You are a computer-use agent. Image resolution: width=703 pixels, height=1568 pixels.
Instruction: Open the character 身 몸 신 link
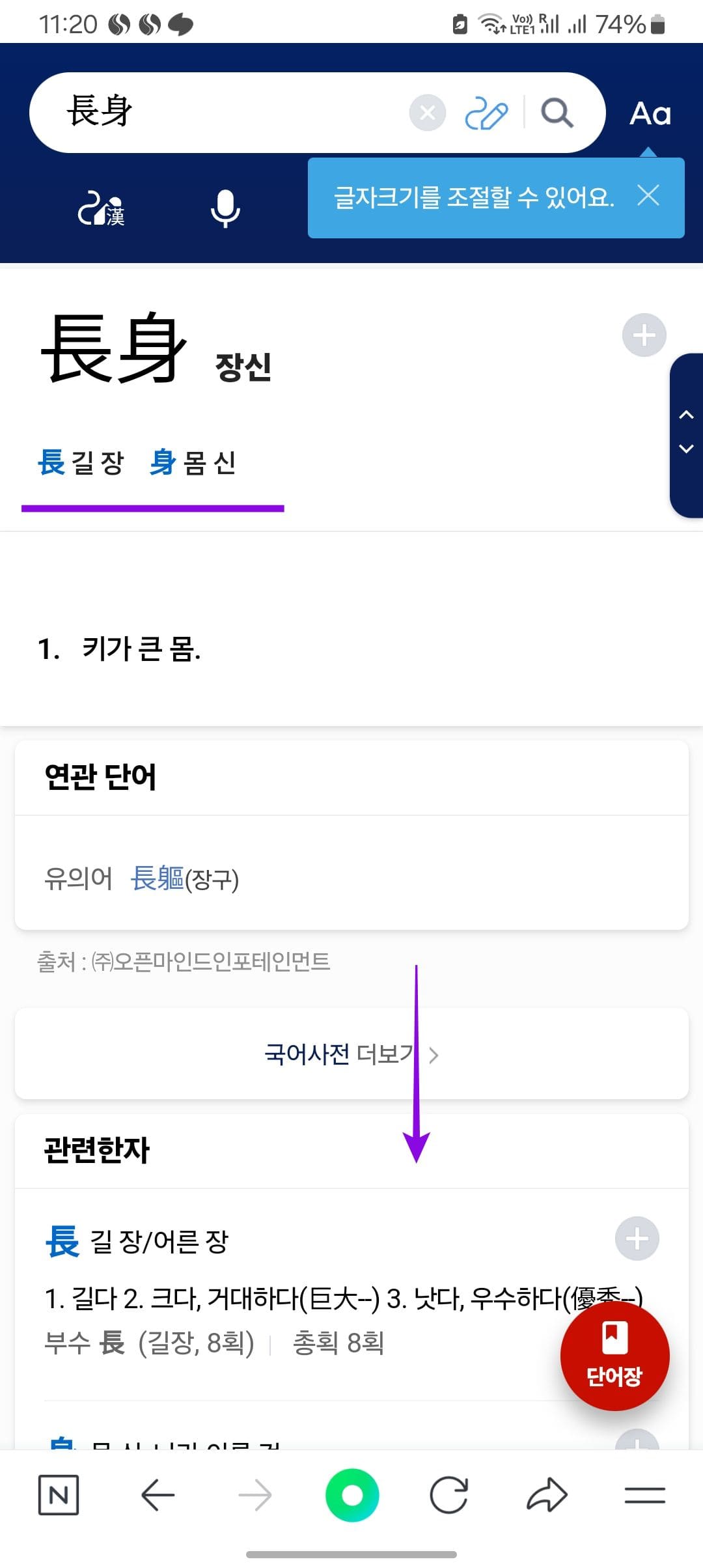193,462
